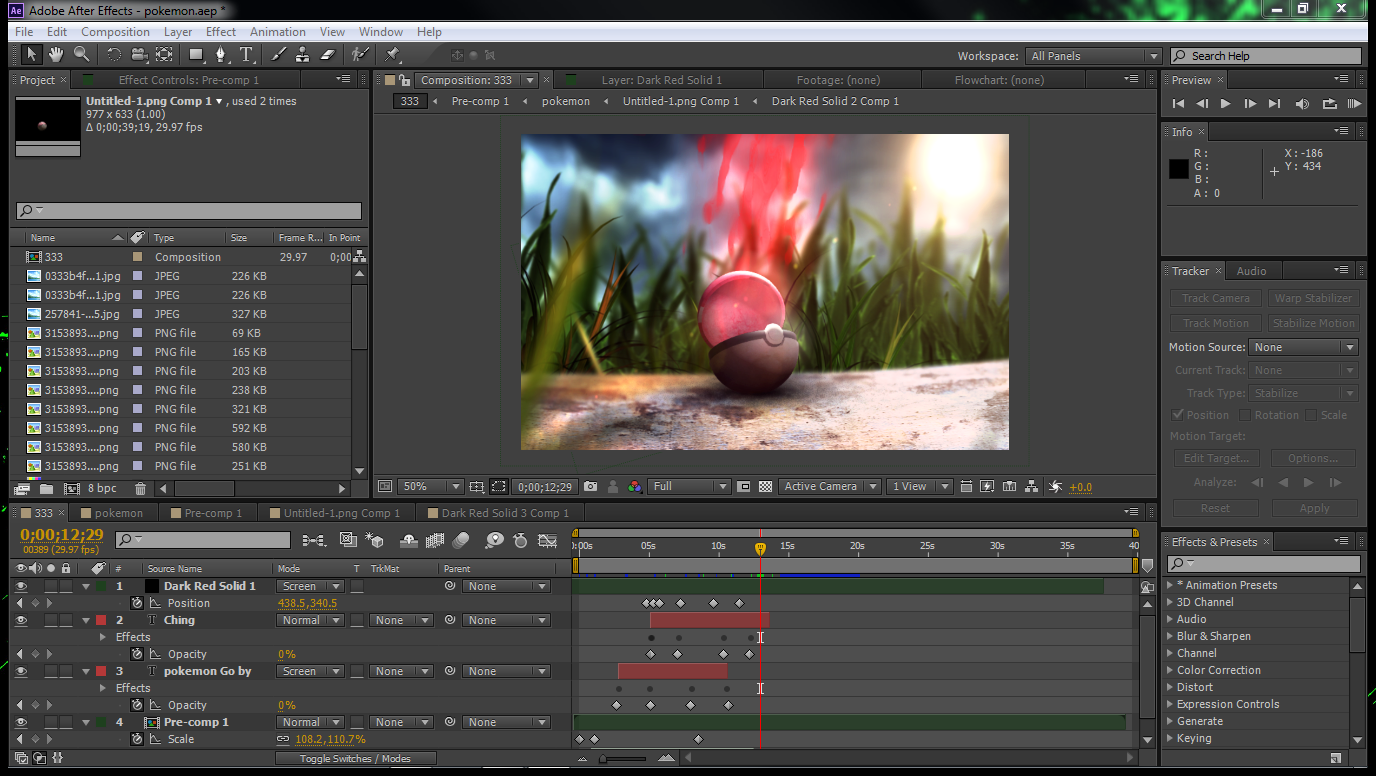Toggle the Position stopwatch on layer 1
This screenshot has height=776, width=1376.
point(137,604)
